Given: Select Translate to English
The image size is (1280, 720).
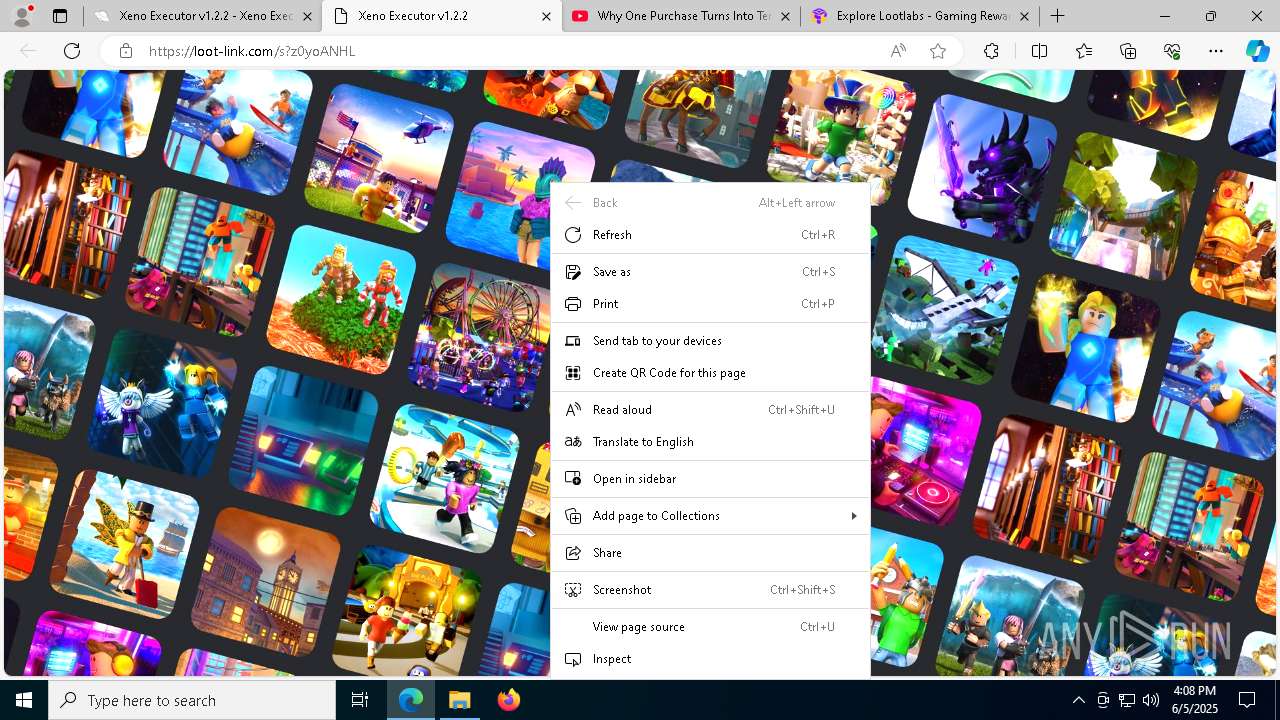Looking at the screenshot, I should point(710,442).
